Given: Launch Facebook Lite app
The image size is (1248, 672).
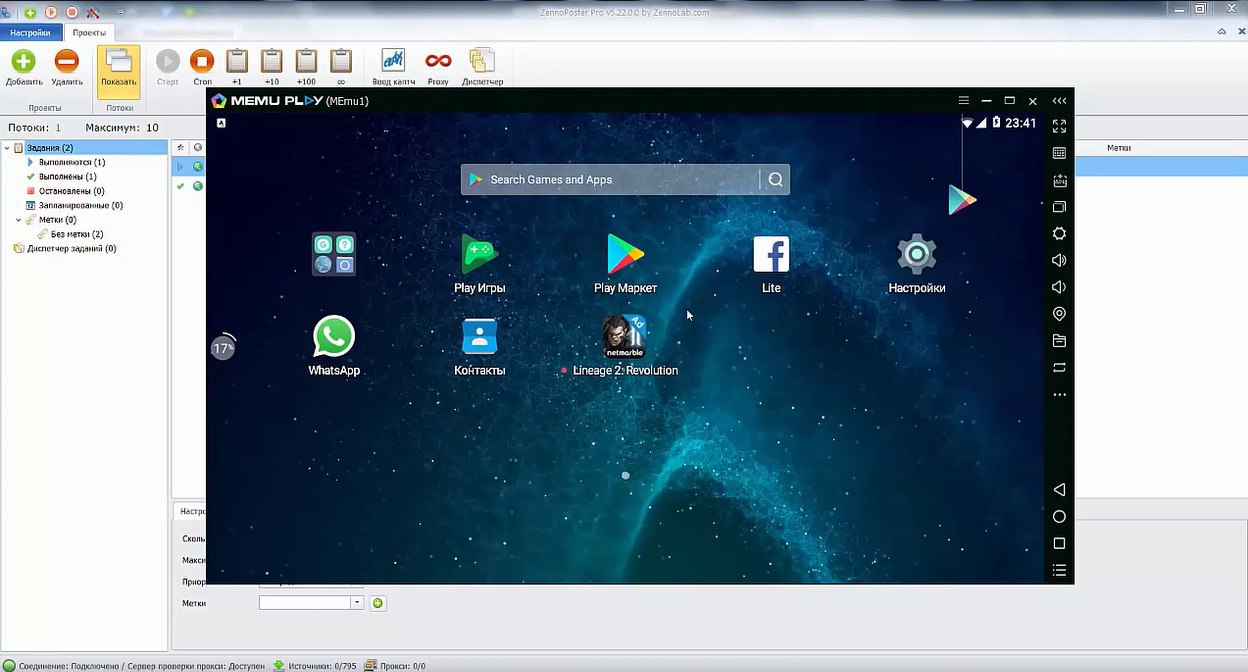Looking at the screenshot, I should [771, 256].
